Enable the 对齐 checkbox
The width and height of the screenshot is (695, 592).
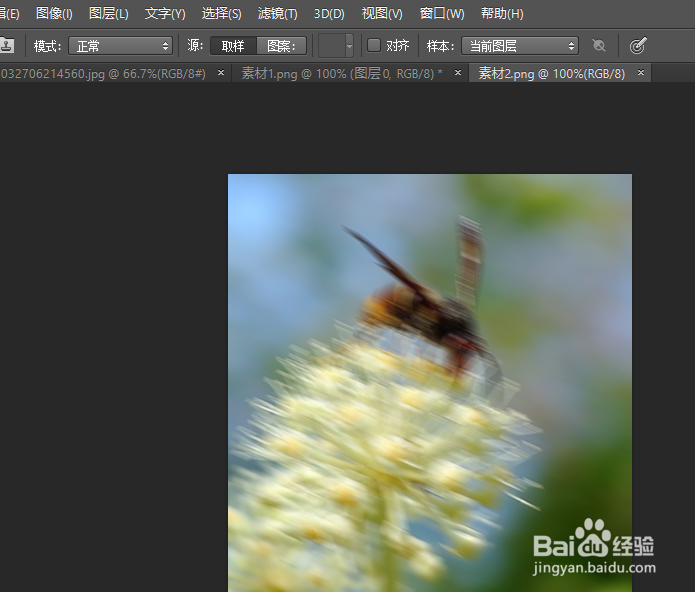374,45
